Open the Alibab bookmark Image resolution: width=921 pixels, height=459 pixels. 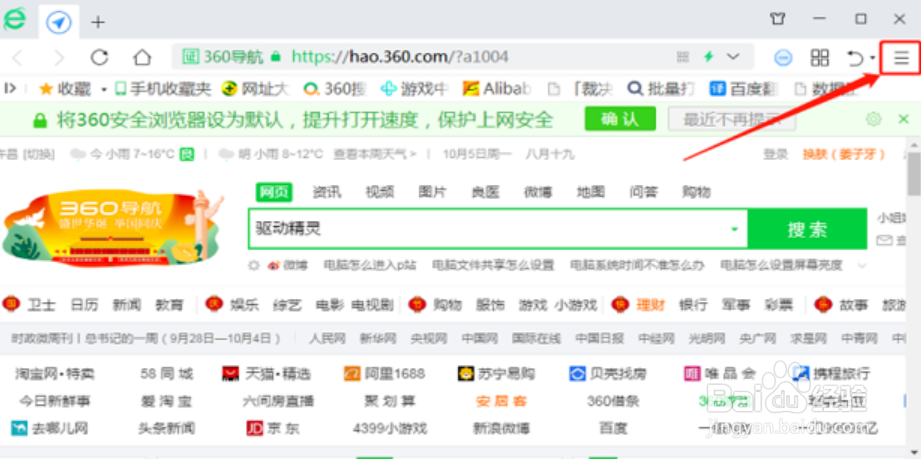coord(497,89)
